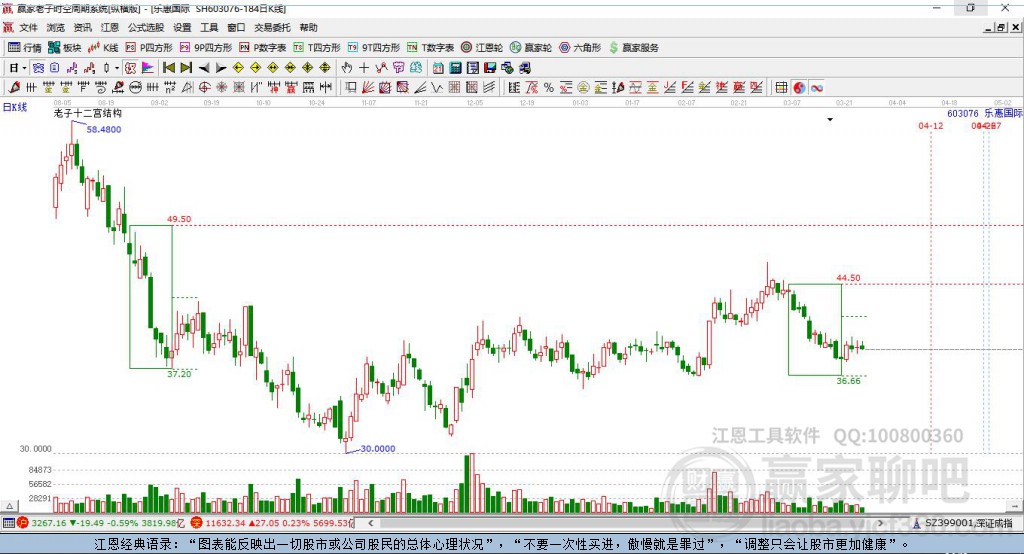Click the 44.50 price level label
The image size is (1024, 554).
click(x=848, y=278)
